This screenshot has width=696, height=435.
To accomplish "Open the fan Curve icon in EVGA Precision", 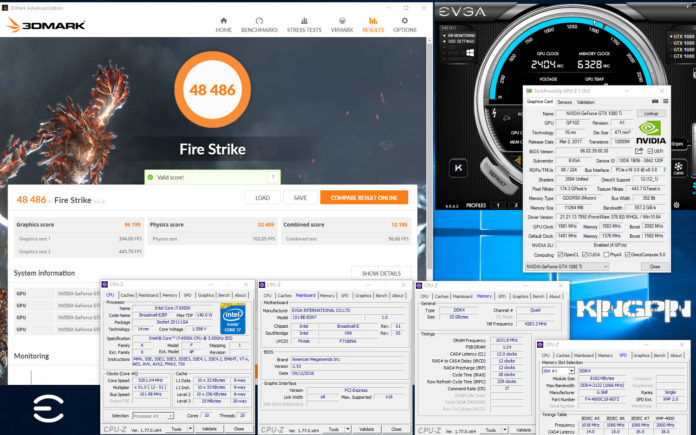I will [x=678, y=168].
